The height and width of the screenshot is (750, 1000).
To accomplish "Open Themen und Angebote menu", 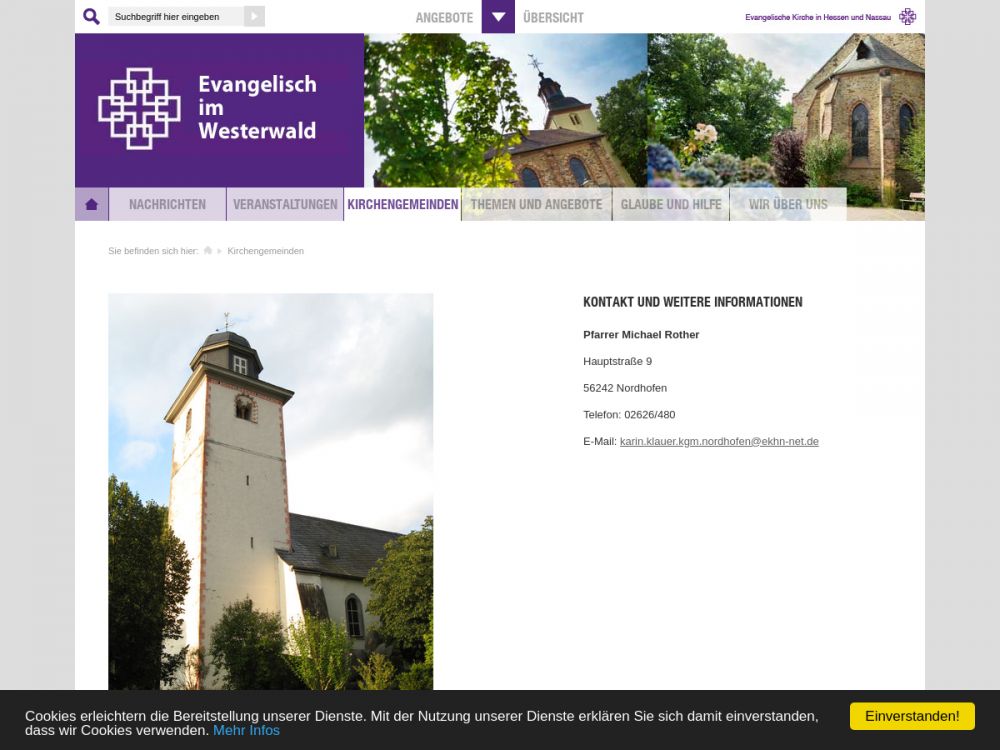I will 536,204.
